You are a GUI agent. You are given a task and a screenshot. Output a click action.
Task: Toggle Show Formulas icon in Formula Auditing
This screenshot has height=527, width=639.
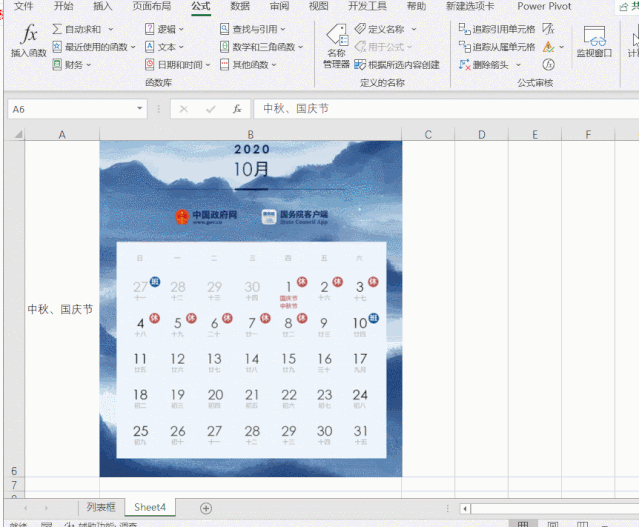click(x=549, y=29)
